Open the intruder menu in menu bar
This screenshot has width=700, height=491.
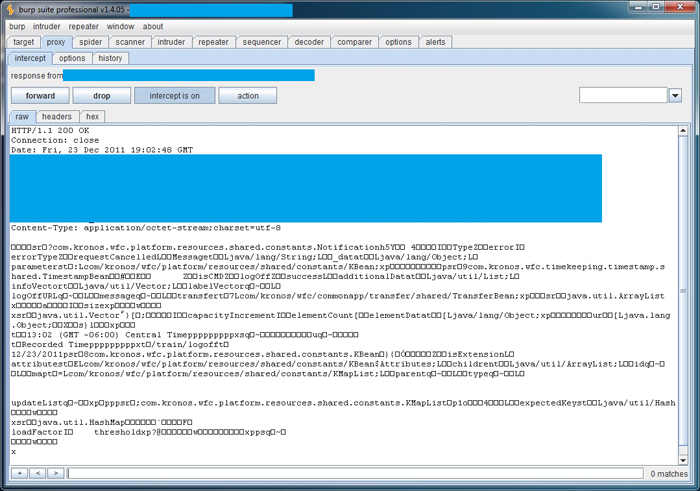tap(46, 26)
